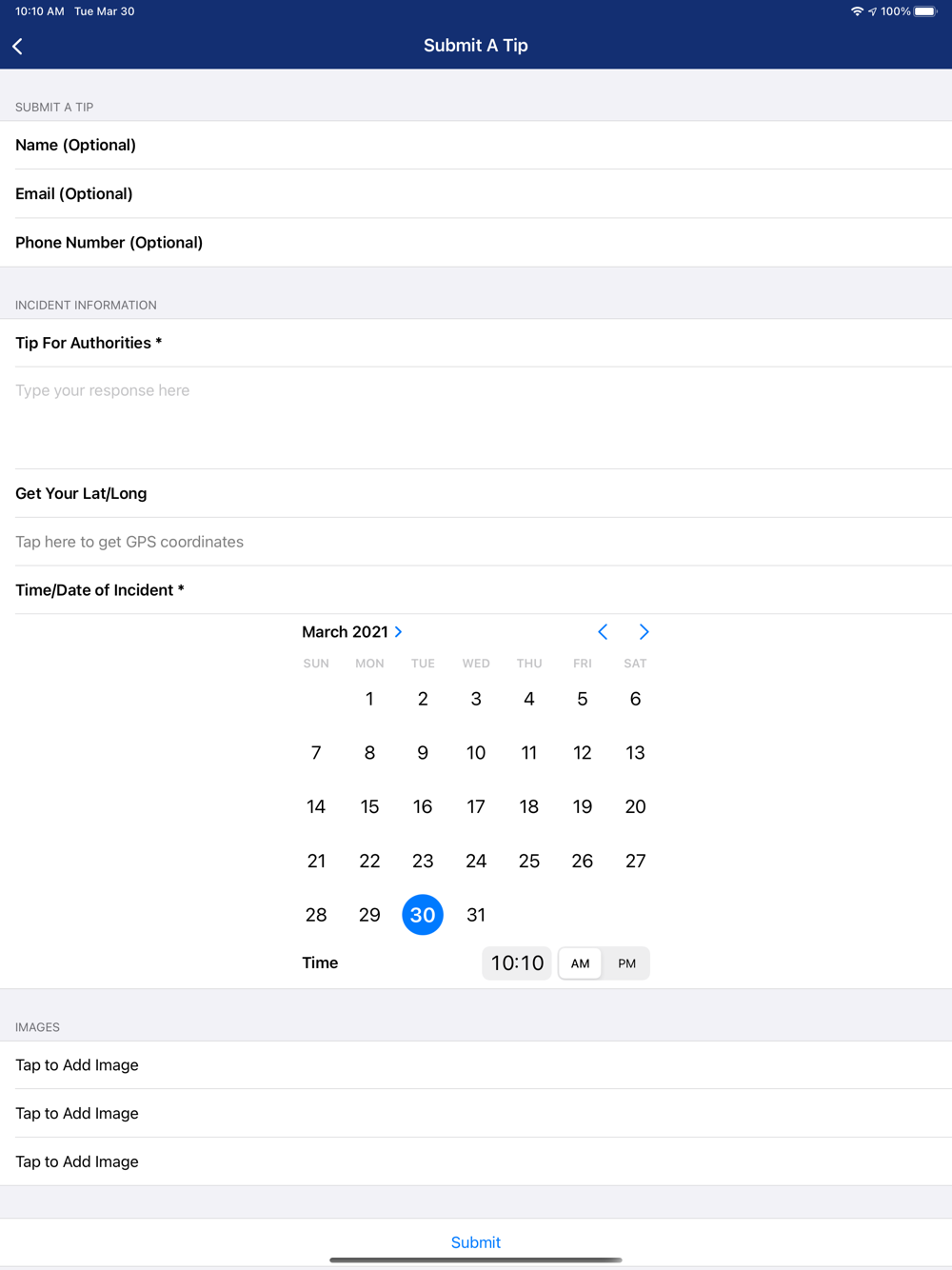952x1270 pixels.
Task: Tap the Submit A Tip header title
Action: (476, 46)
